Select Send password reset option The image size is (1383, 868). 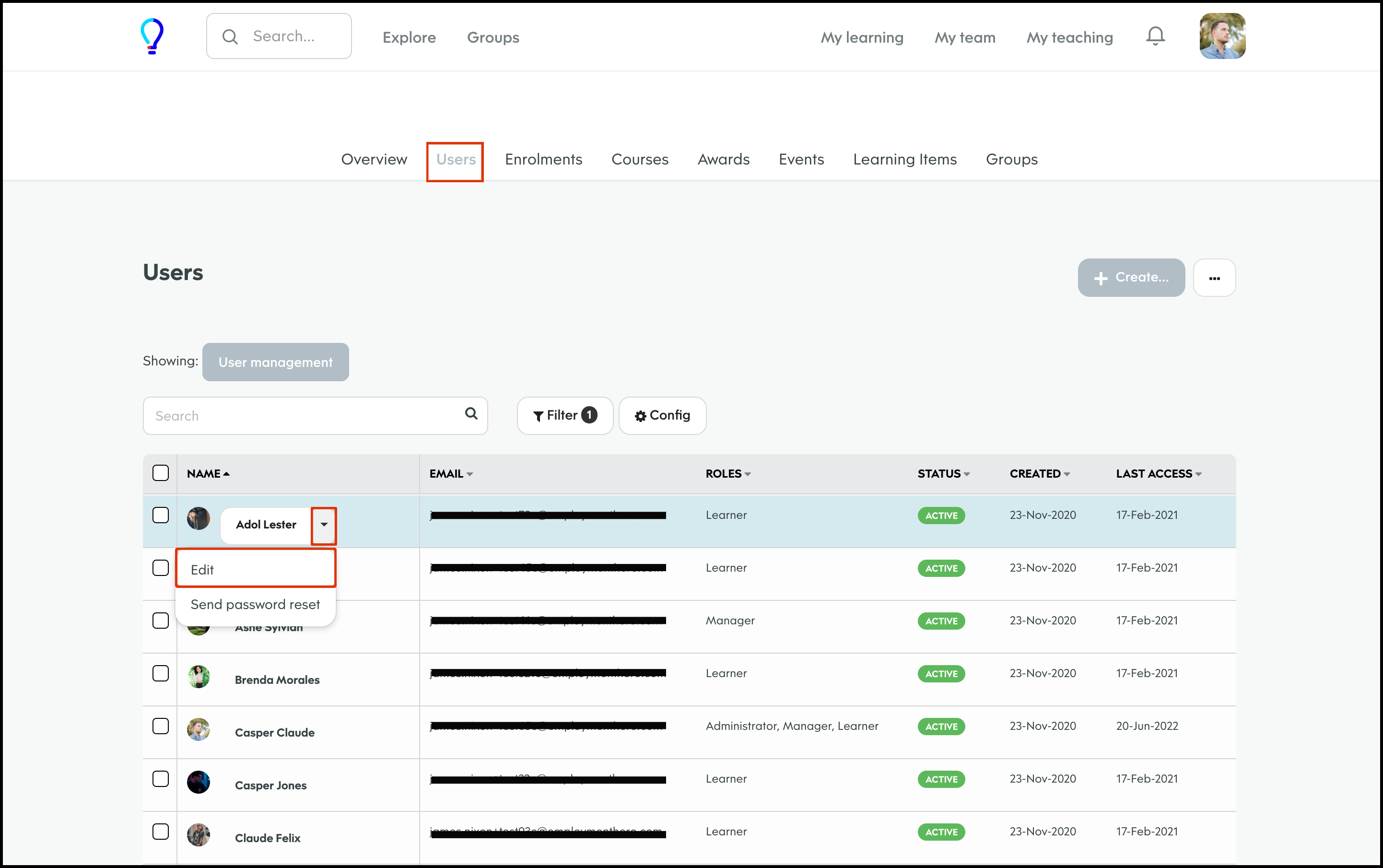click(256, 605)
